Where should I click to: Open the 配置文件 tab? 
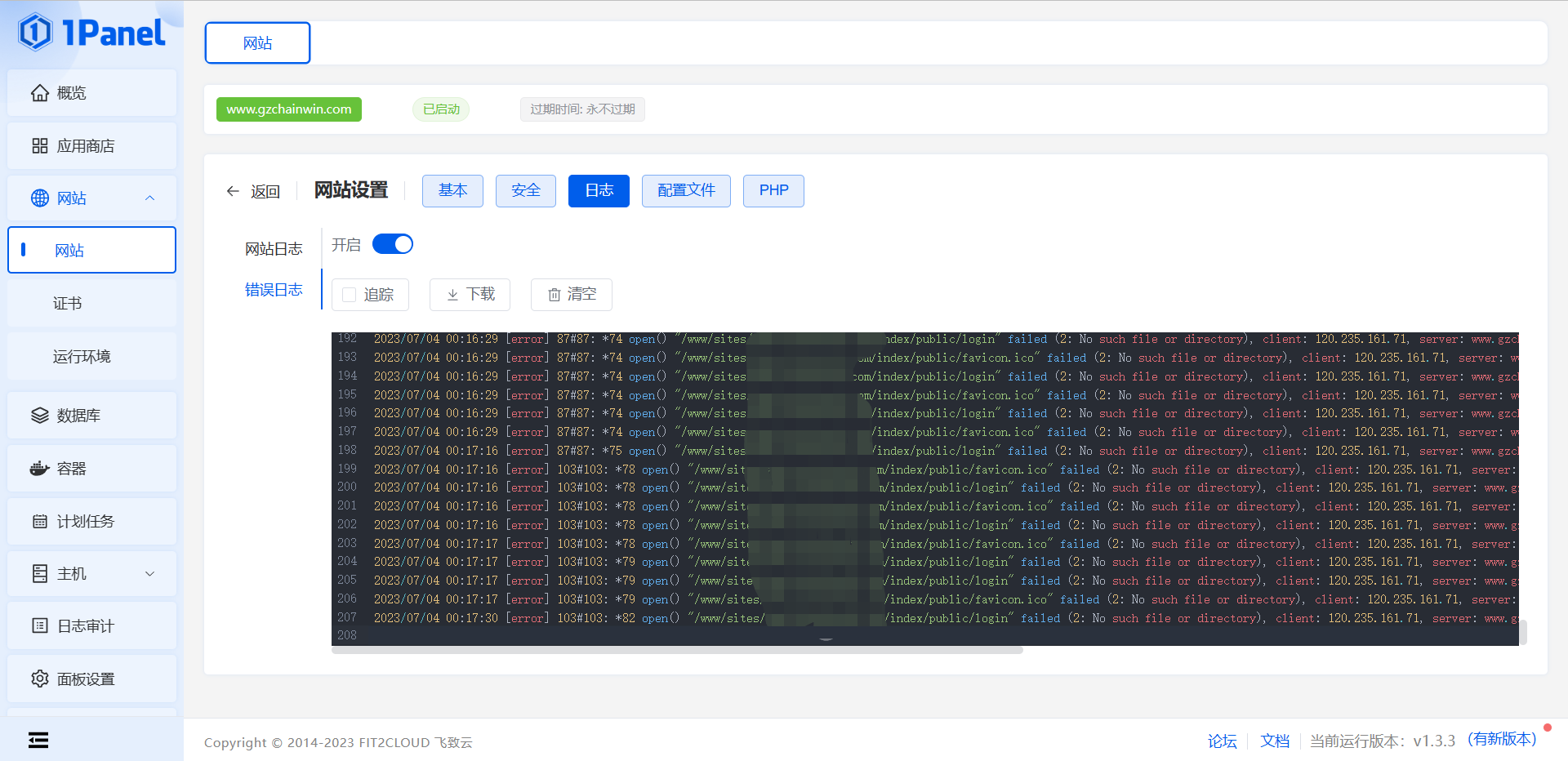point(686,191)
